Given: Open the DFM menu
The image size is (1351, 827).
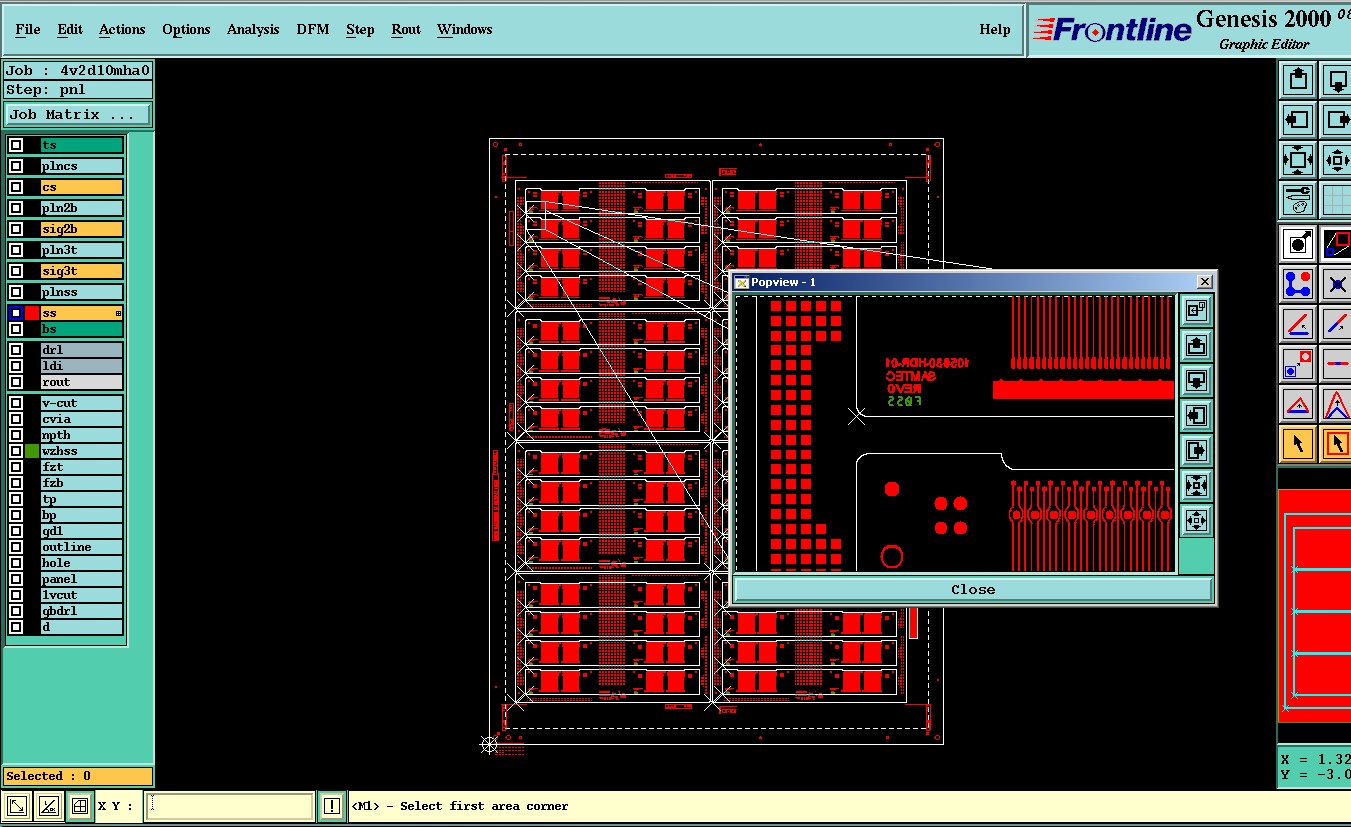Looking at the screenshot, I should click(312, 29).
